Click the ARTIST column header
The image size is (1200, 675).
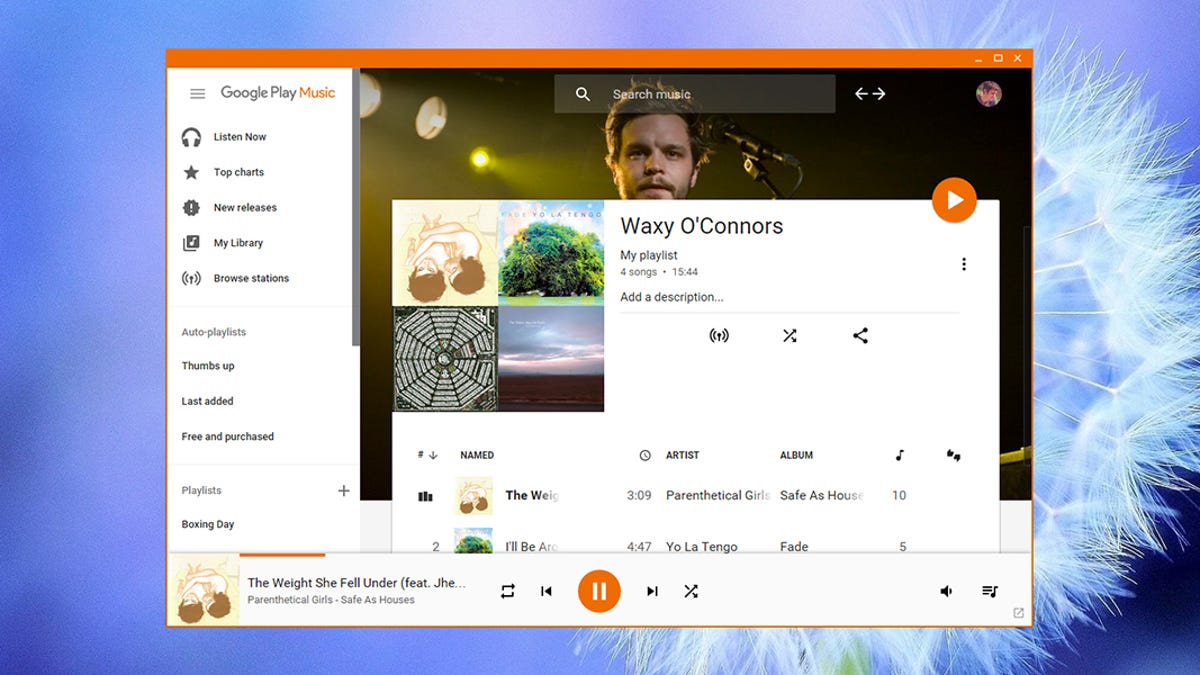coord(683,455)
